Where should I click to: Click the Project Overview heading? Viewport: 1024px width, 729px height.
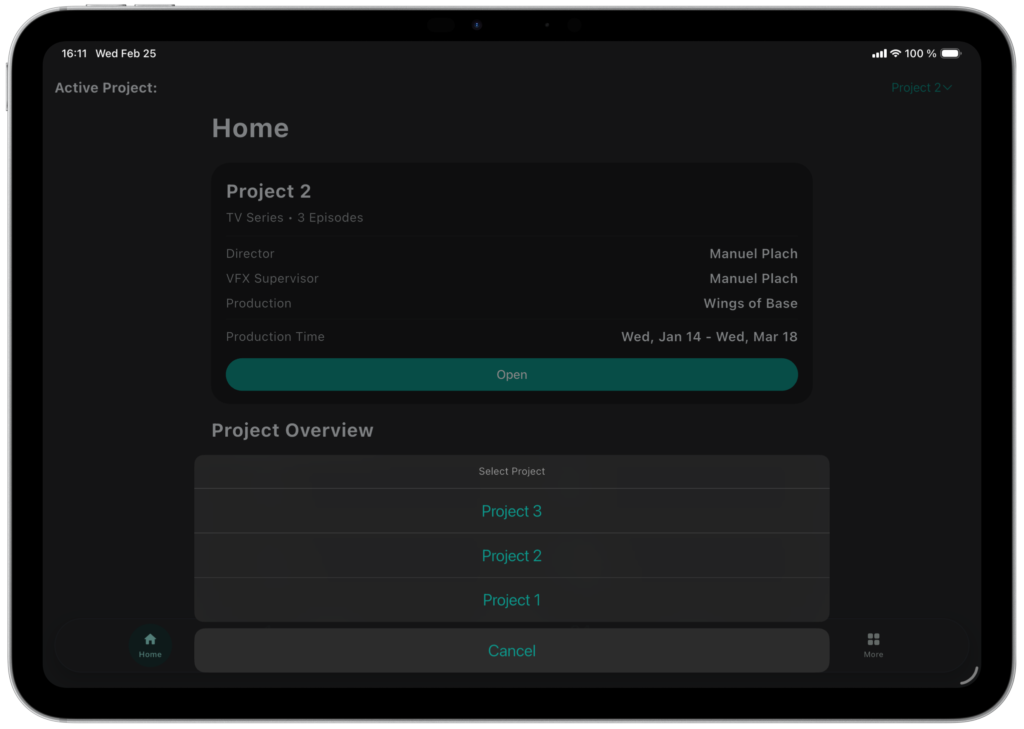coord(292,431)
